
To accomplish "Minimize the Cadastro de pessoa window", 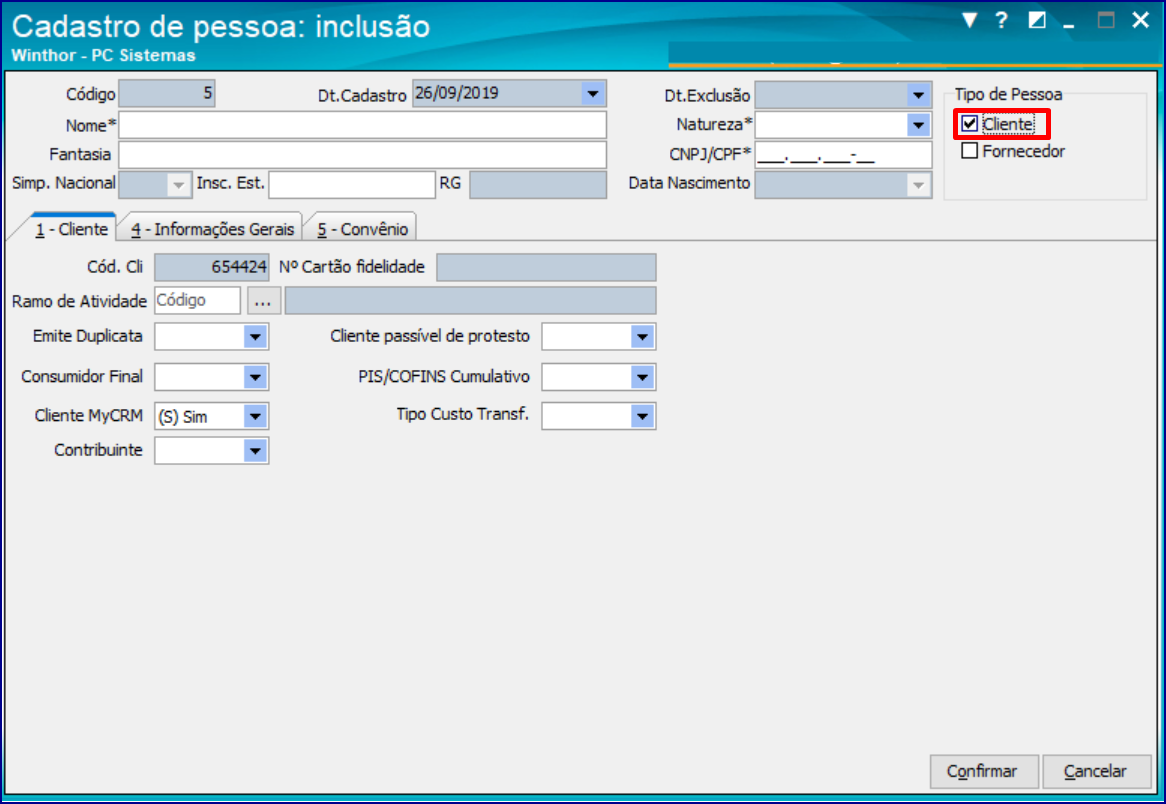I will coord(1069,25).
